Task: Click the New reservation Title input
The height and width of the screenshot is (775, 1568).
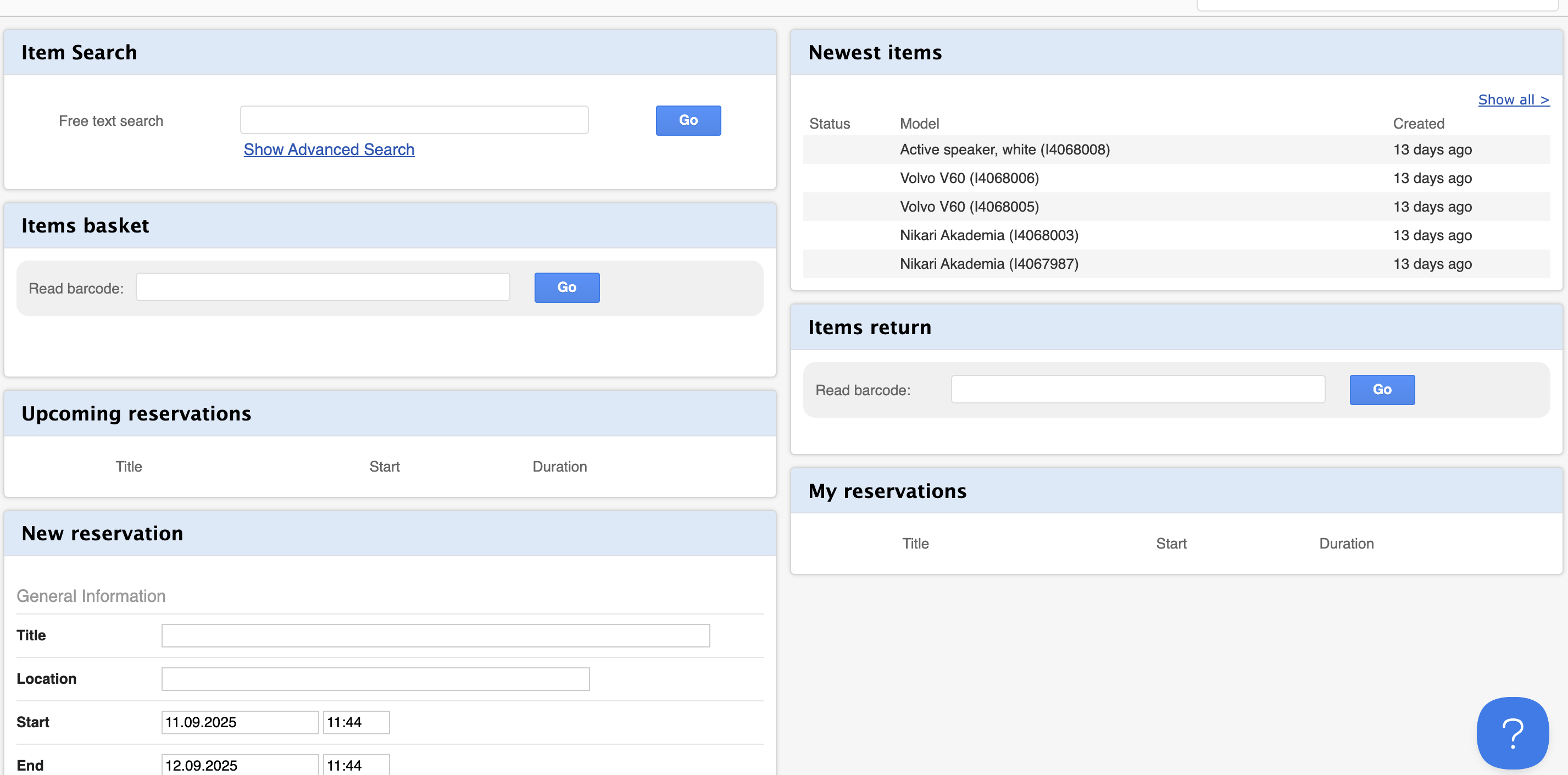Action: point(435,635)
